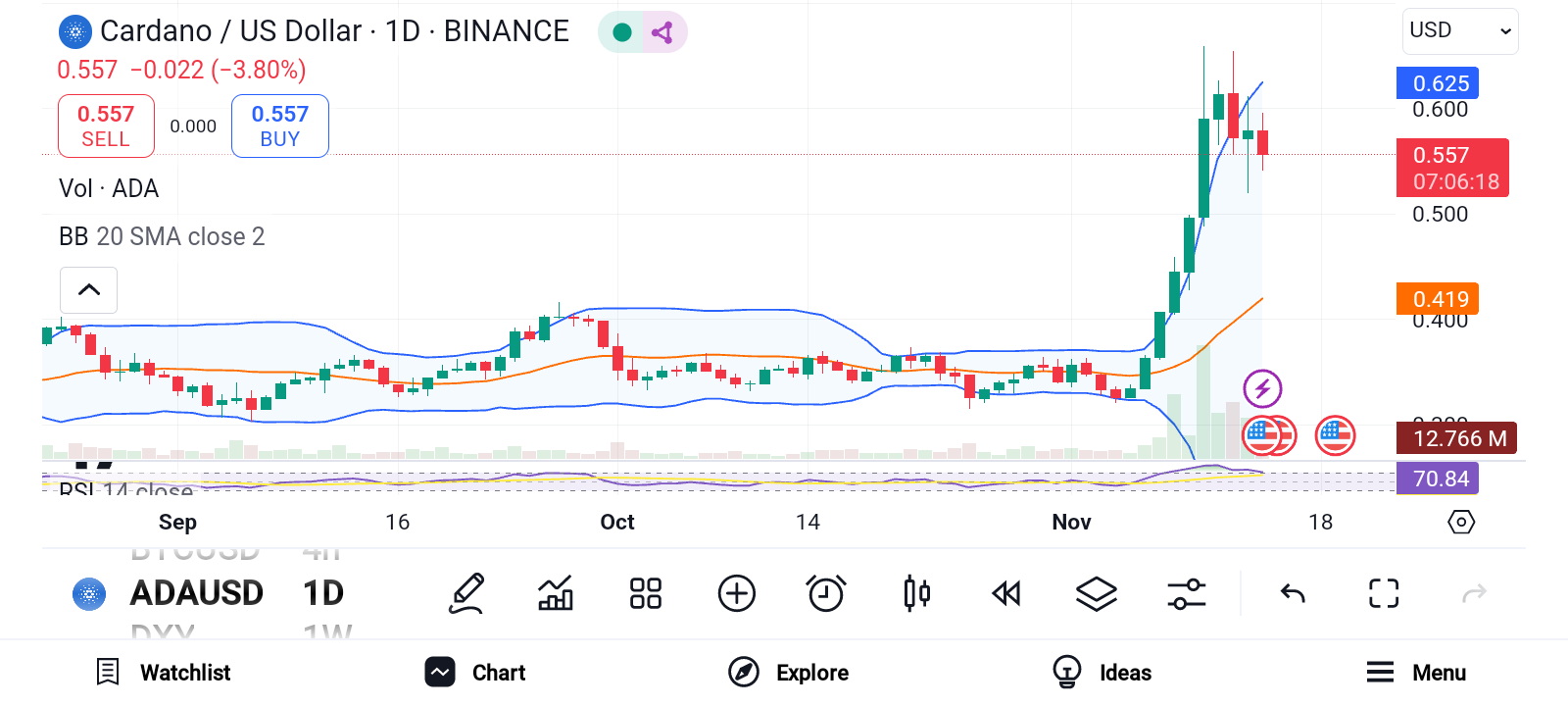Open the Chart tab

click(475, 673)
